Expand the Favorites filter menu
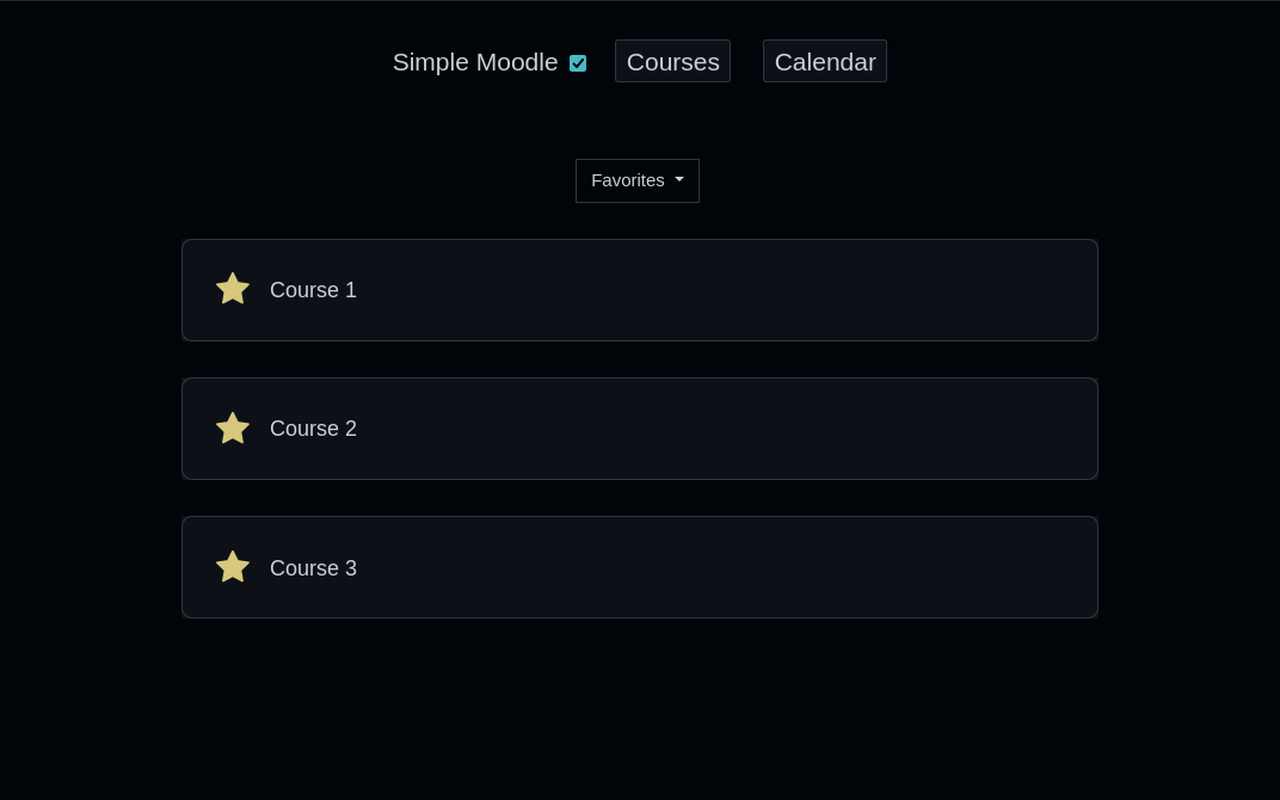 (x=637, y=180)
